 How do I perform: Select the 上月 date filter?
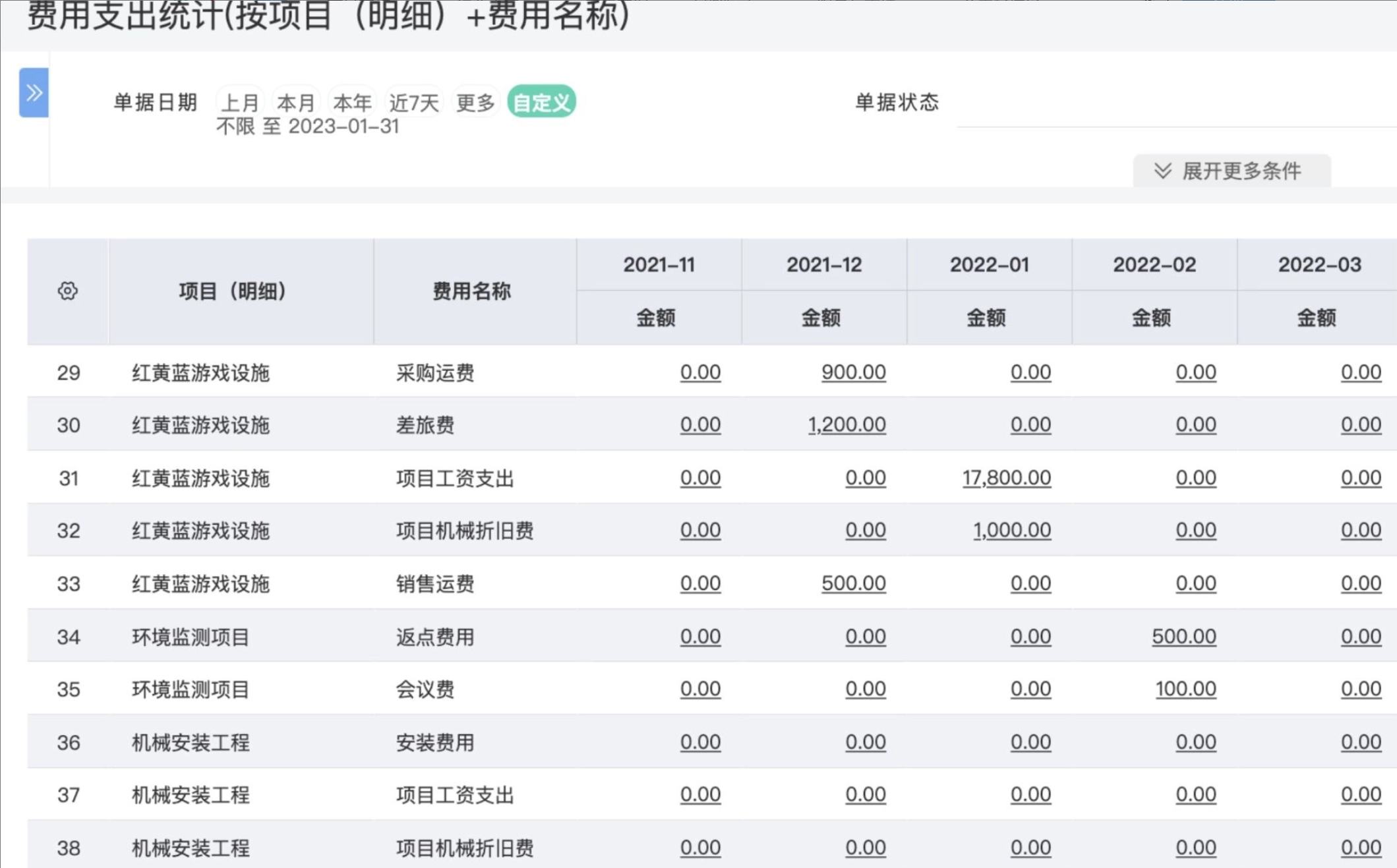[x=239, y=103]
